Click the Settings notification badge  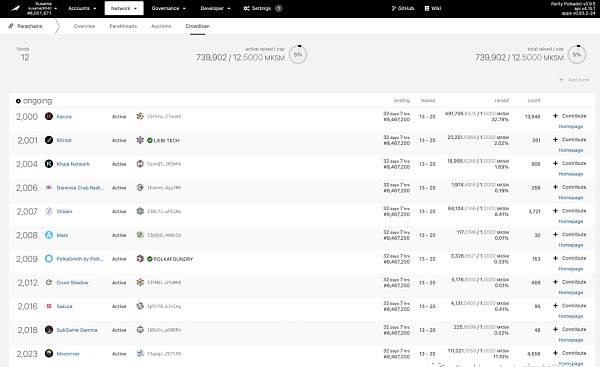279,8
